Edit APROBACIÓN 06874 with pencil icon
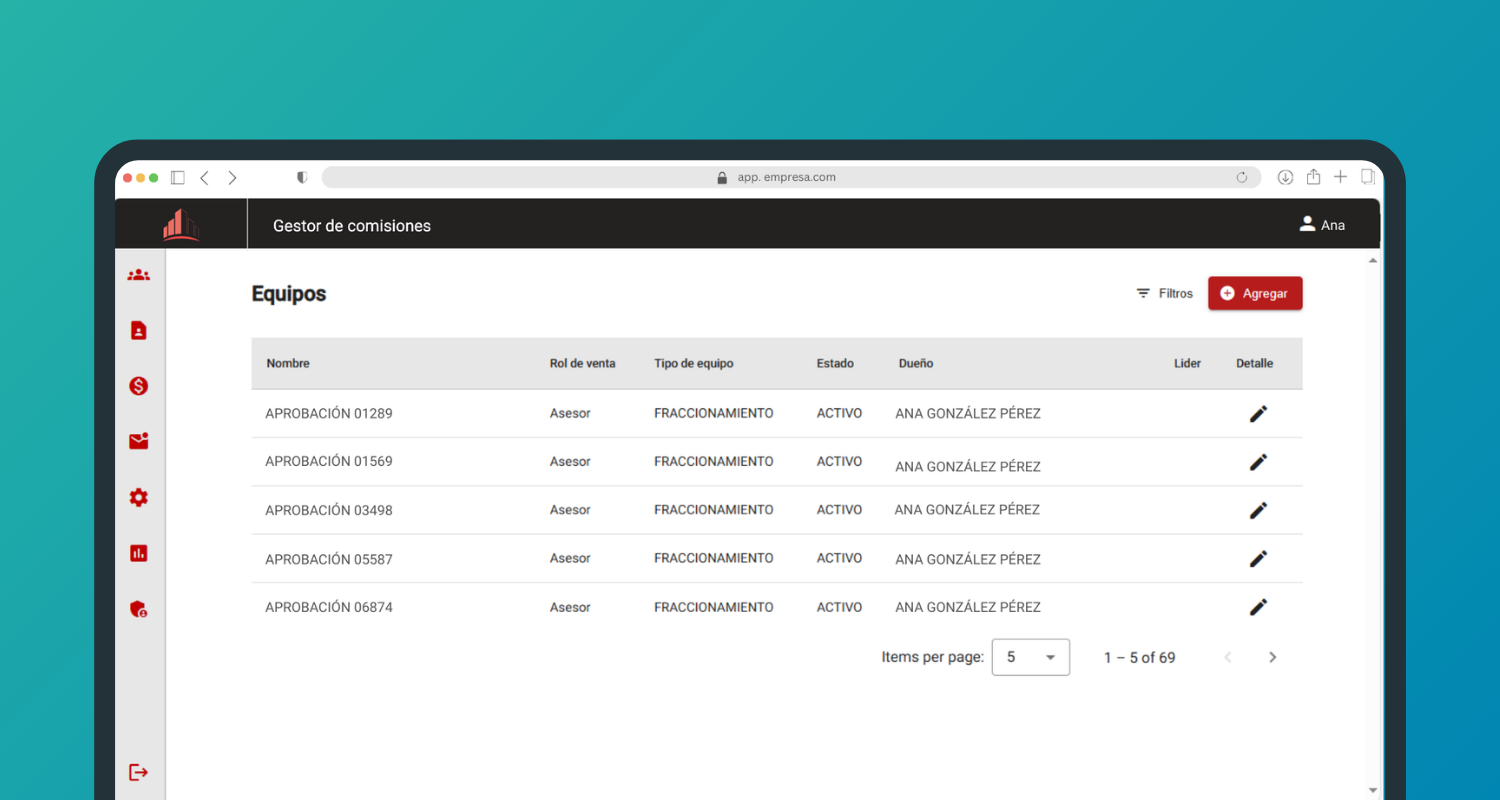Viewport: 1500px width, 800px height. click(1258, 607)
